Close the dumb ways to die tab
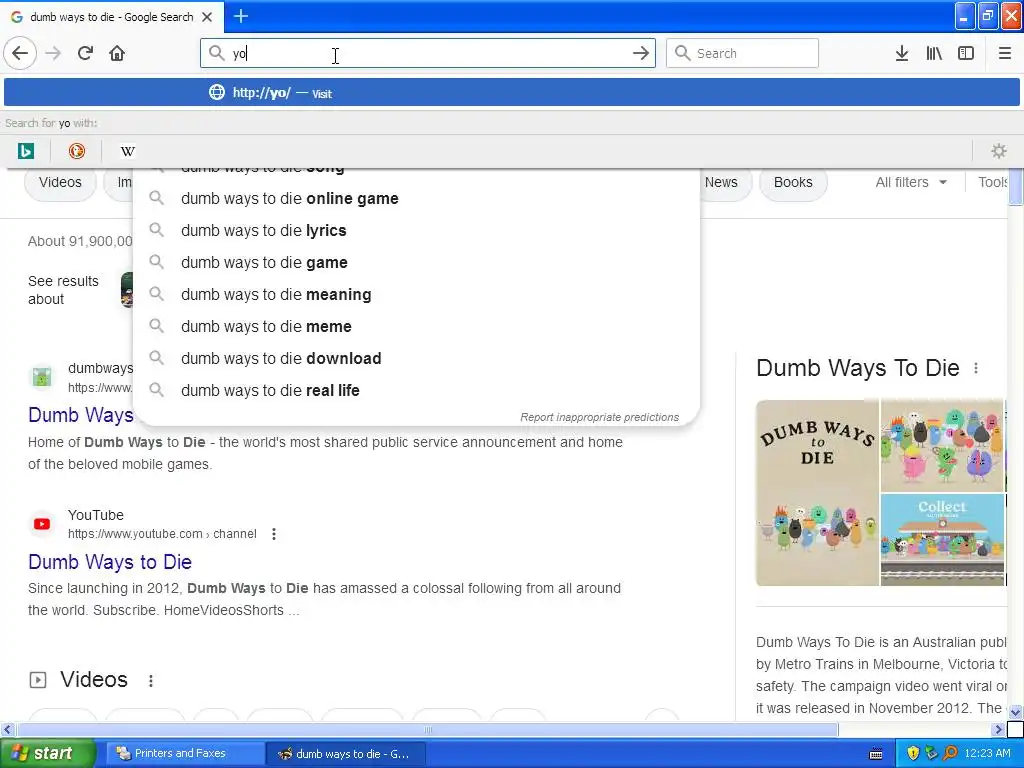The image size is (1024, 768). 207,17
